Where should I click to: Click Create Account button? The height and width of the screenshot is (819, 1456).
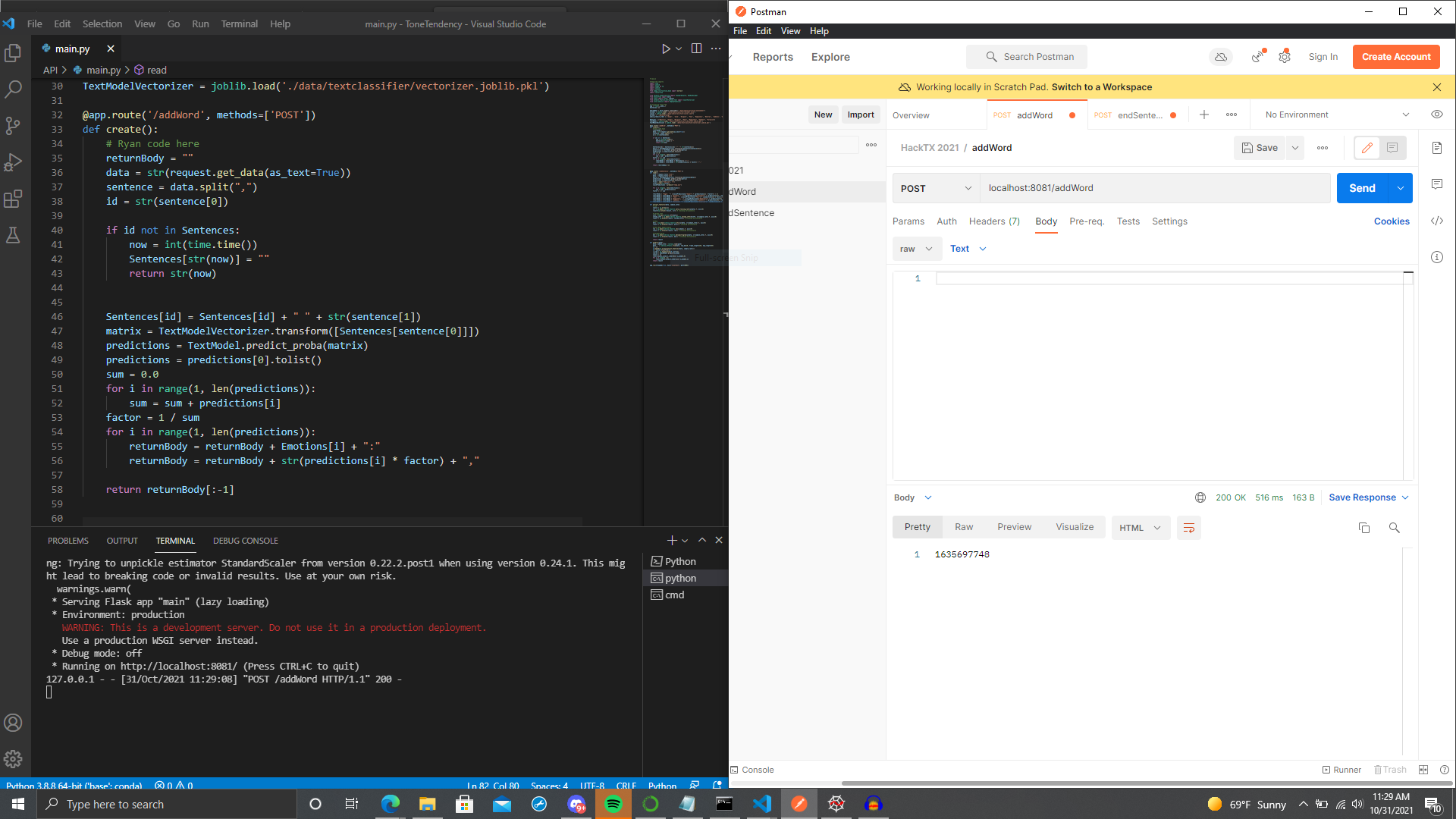click(x=1395, y=57)
